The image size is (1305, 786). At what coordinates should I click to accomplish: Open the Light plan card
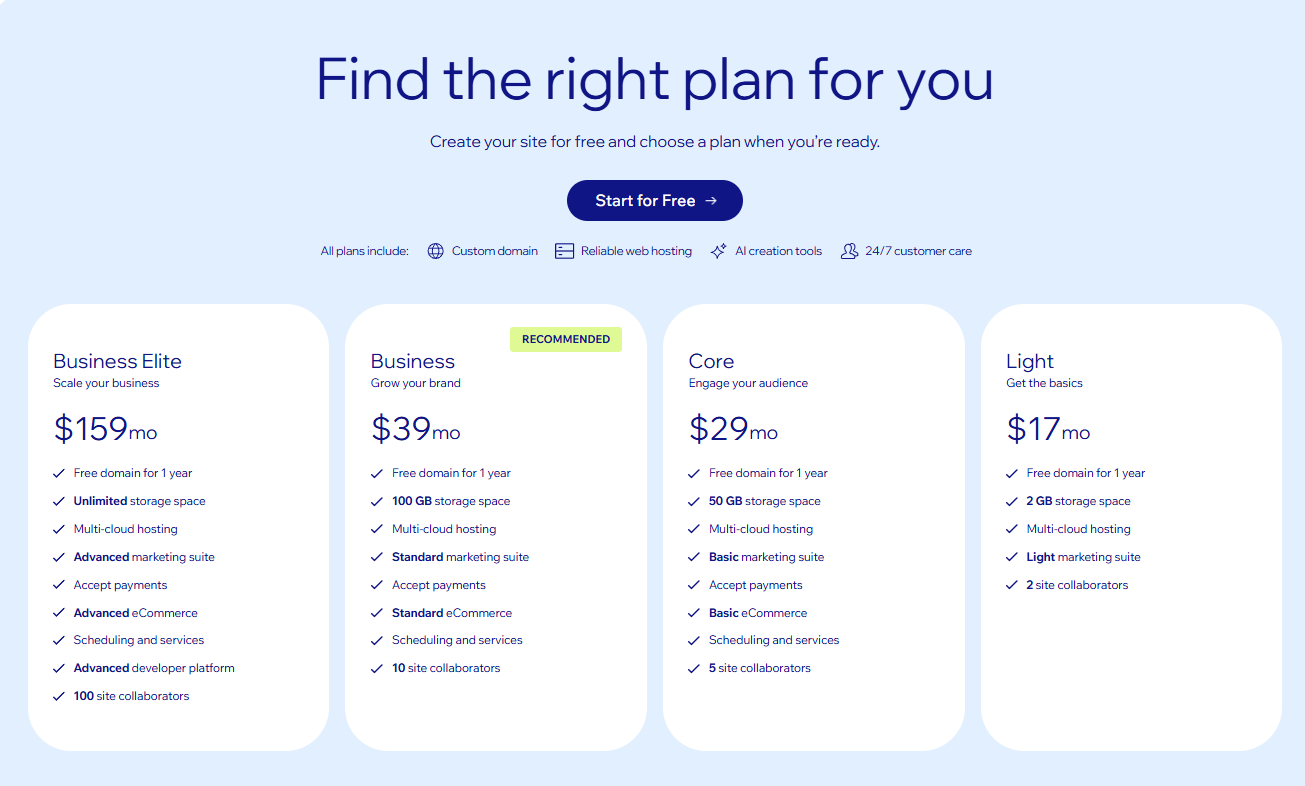pos(1131,525)
